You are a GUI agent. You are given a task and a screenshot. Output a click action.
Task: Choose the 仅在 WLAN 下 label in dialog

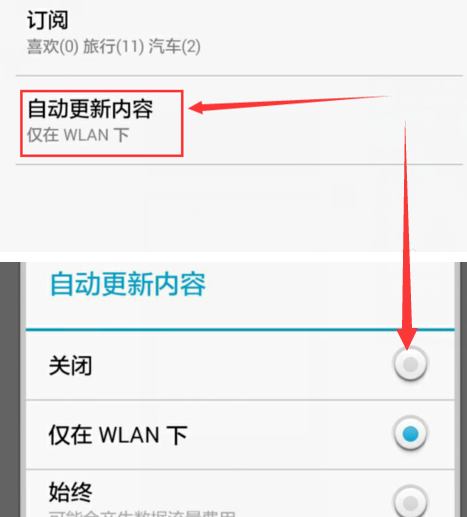118,435
